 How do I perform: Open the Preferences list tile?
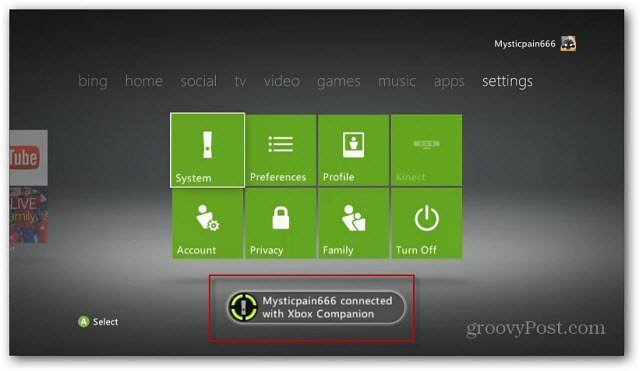click(x=281, y=150)
